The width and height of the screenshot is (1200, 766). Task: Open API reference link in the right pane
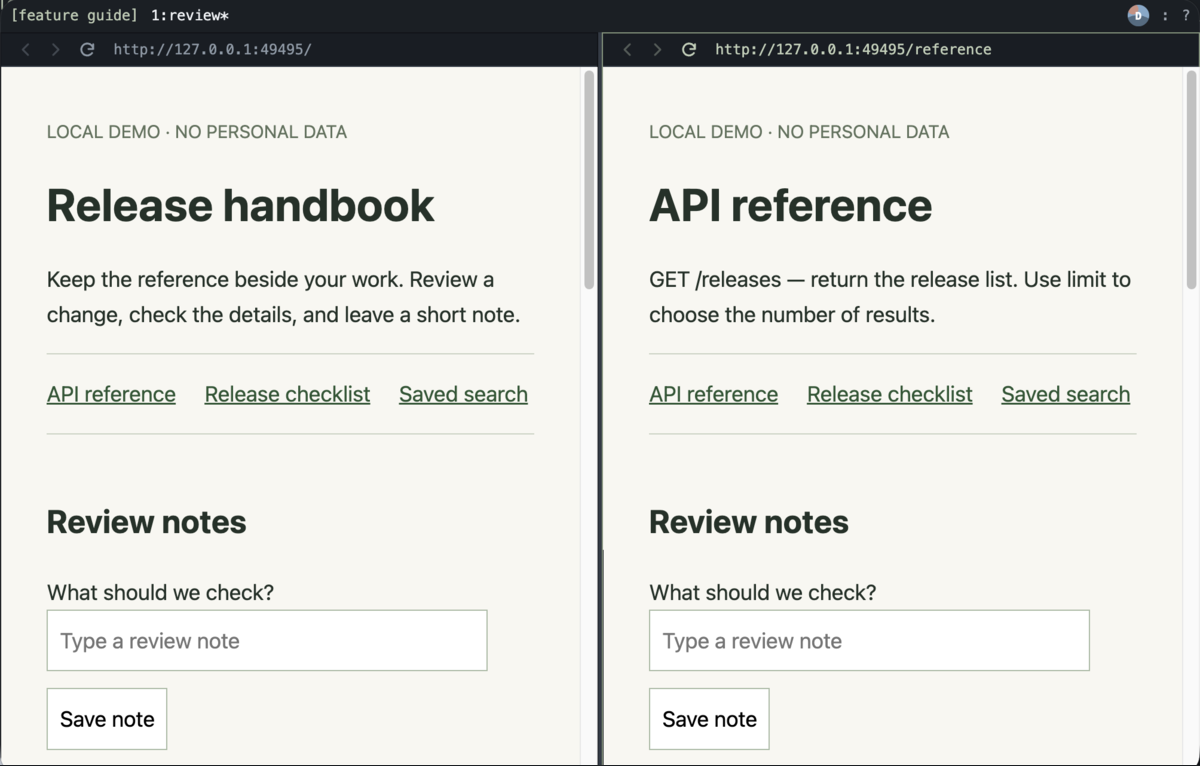[x=713, y=394]
